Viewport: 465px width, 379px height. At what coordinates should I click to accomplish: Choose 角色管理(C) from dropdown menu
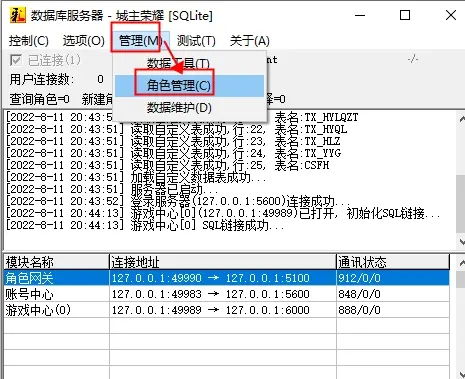(x=189, y=86)
